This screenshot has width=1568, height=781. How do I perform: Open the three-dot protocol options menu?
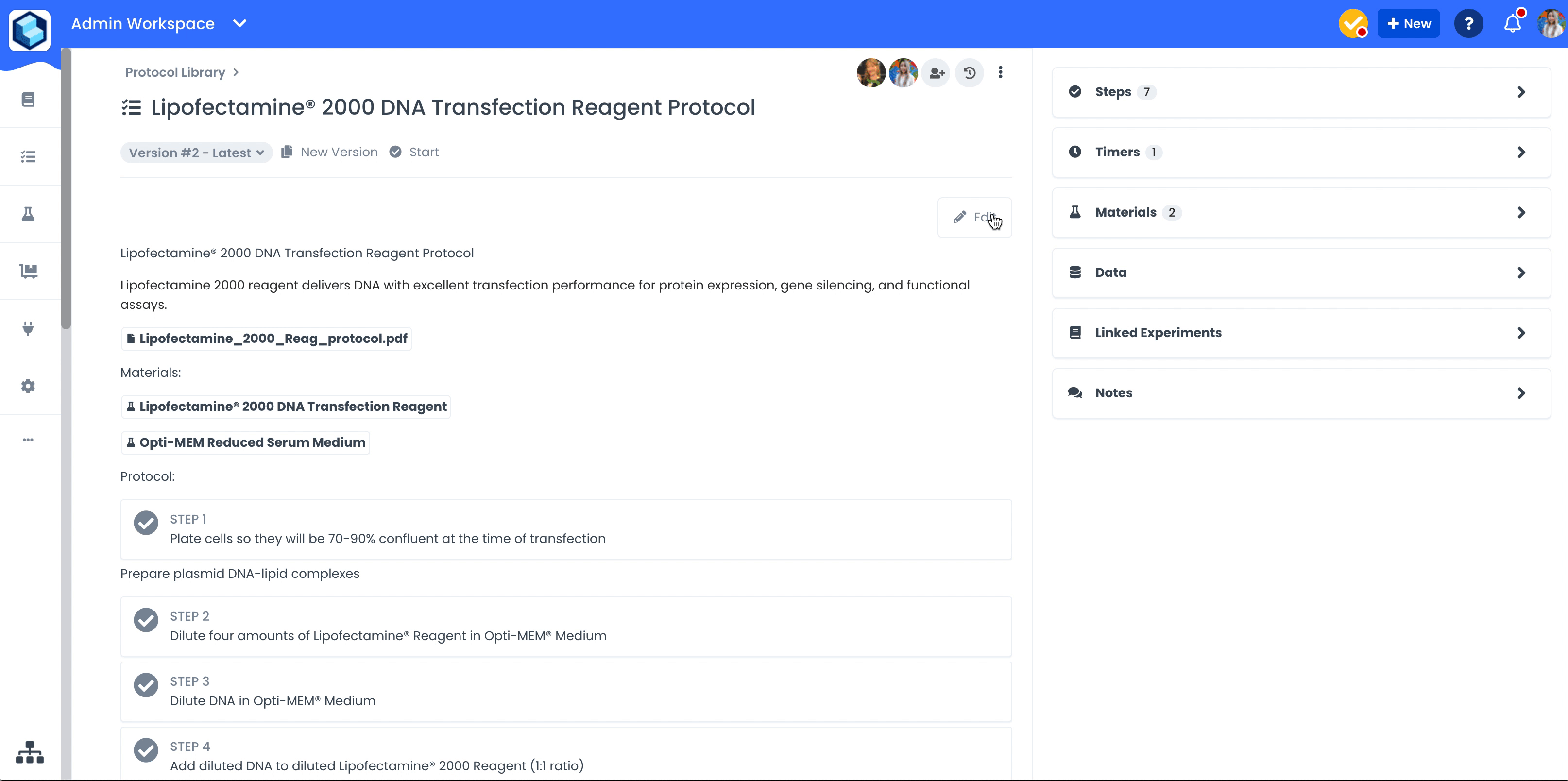(x=1000, y=72)
